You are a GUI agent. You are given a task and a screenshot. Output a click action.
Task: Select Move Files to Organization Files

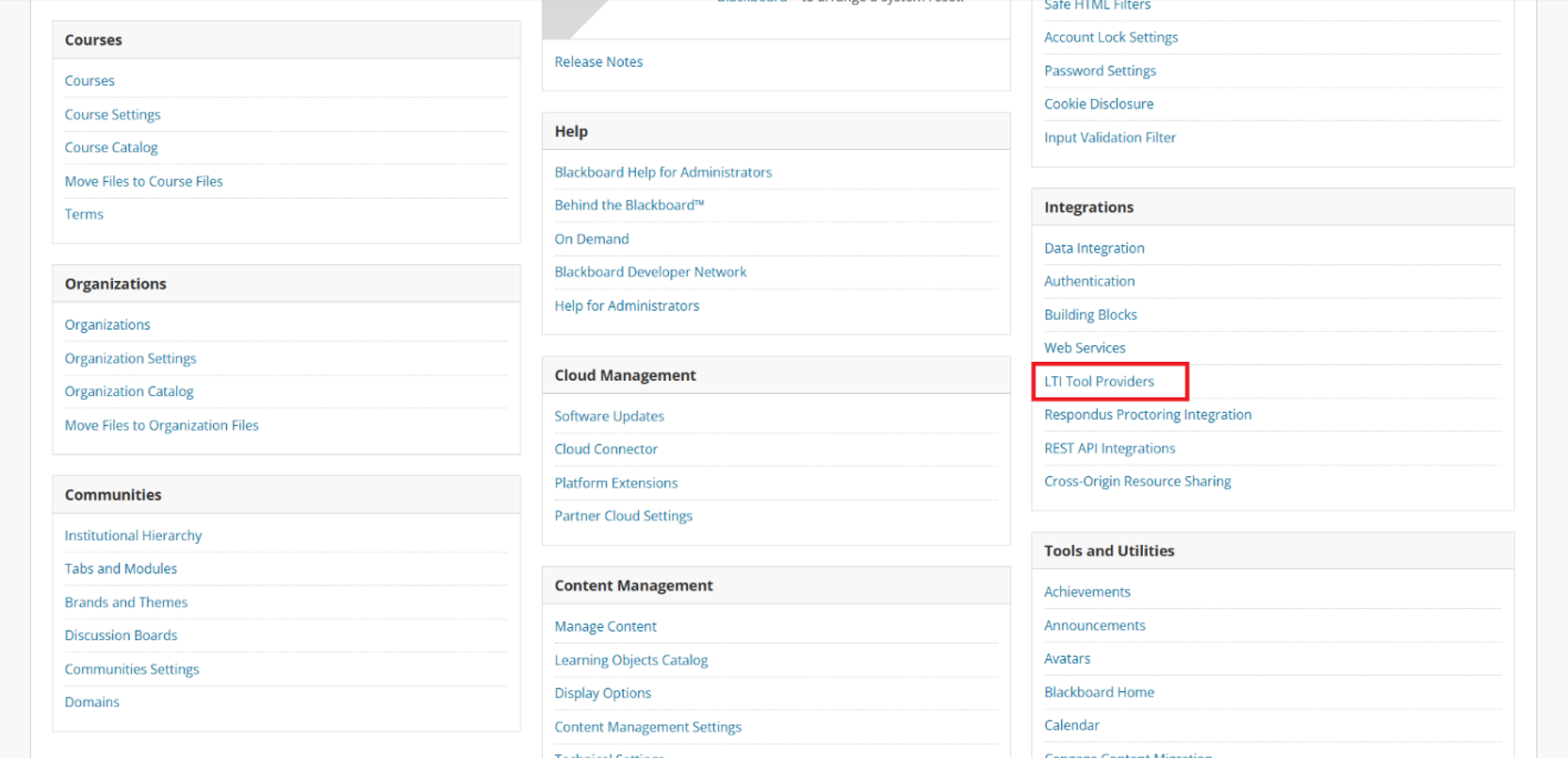click(161, 425)
